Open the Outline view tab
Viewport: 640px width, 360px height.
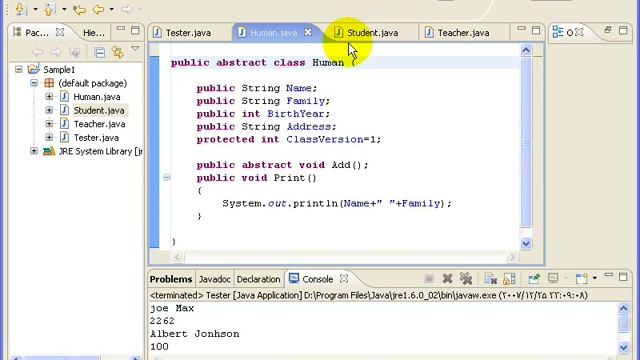(562, 32)
